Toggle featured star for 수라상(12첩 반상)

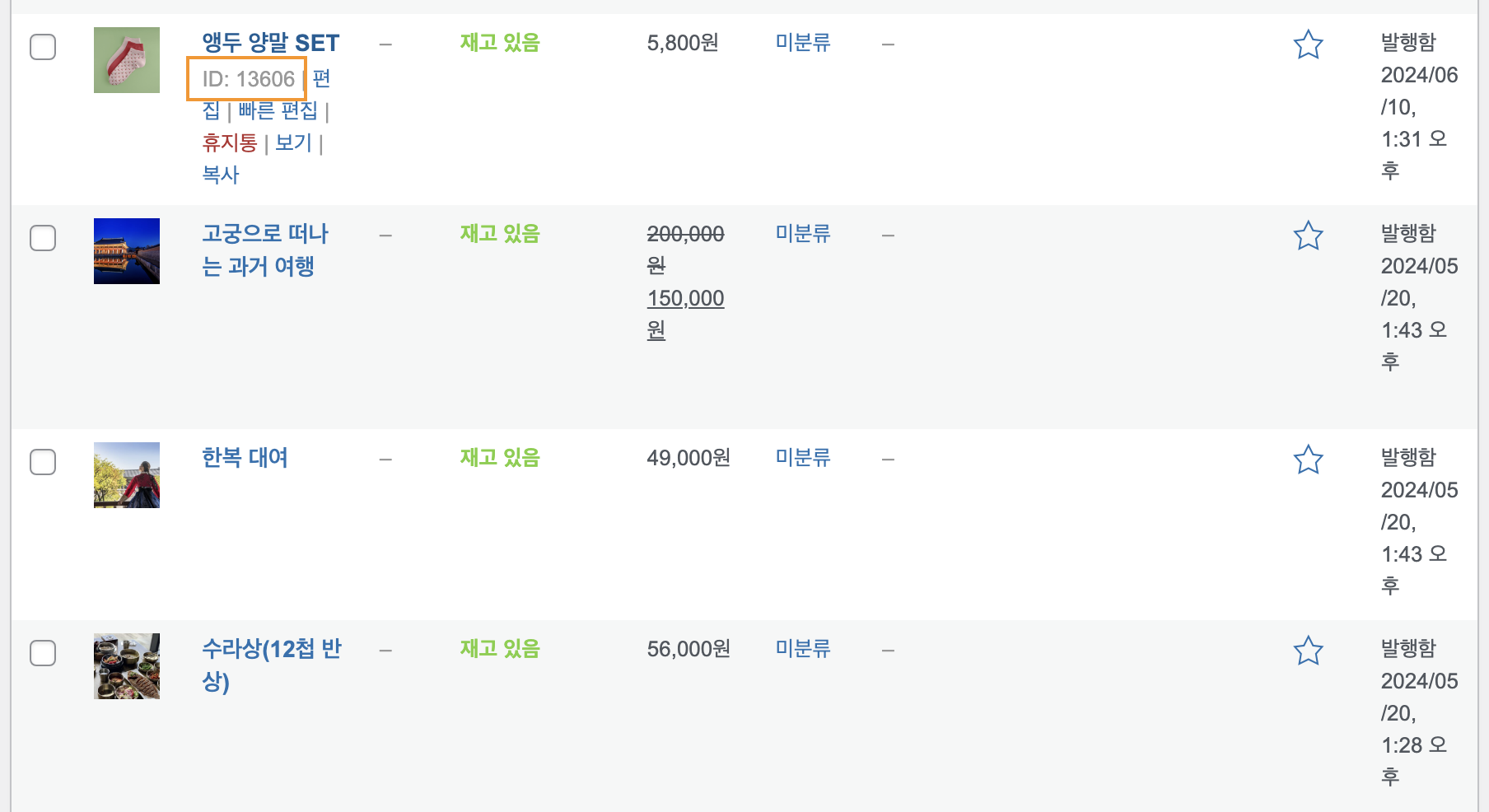pyautogui.click(x=1308, y=651)
